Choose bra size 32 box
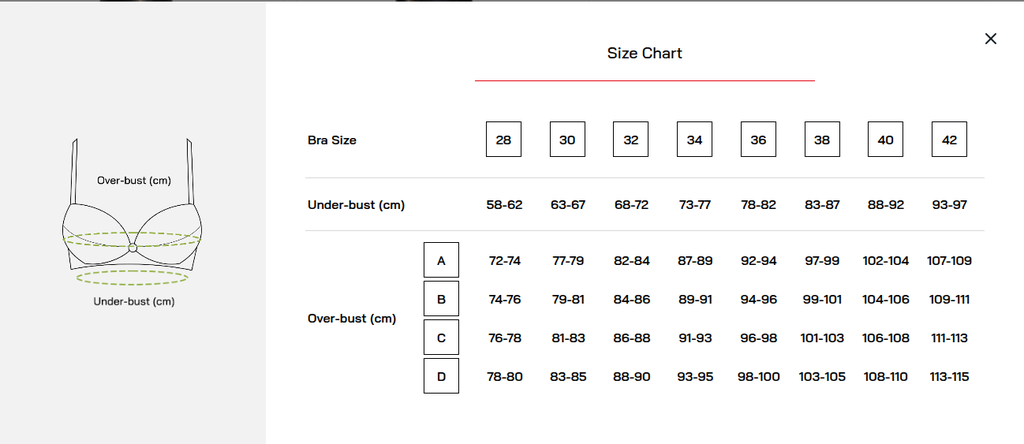This screenshot has width=1024, height=444. 631,139
